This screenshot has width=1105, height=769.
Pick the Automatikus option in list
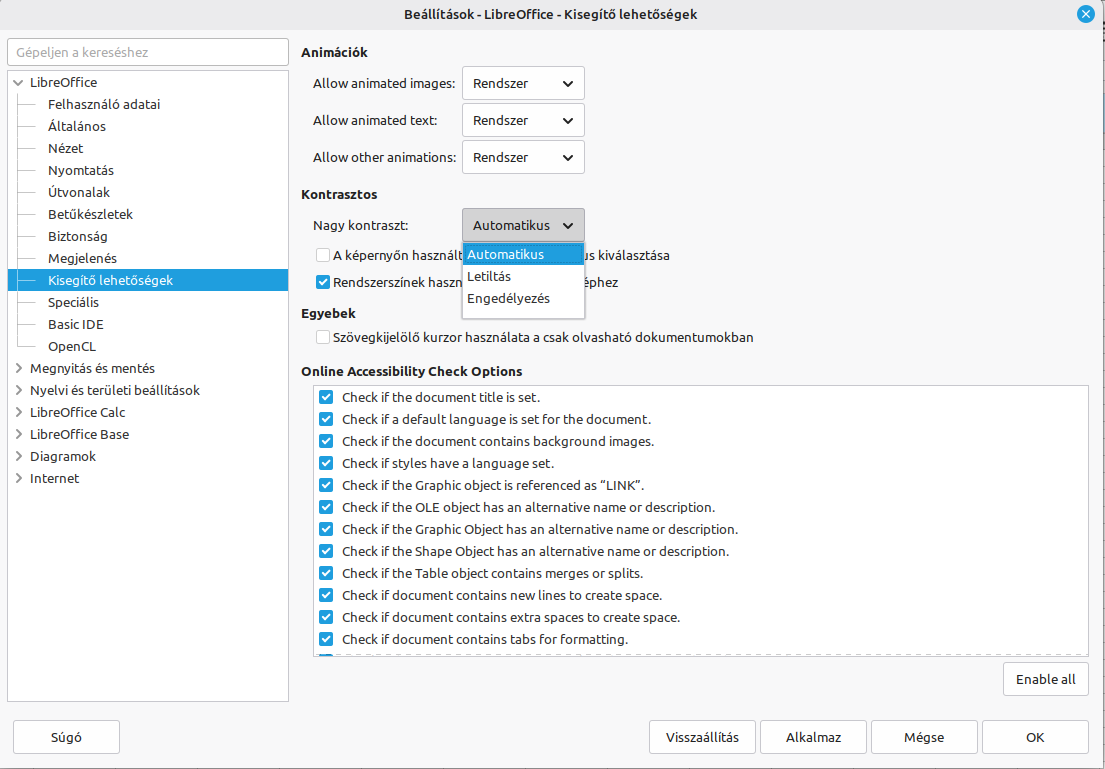click(x=505, y=255)
